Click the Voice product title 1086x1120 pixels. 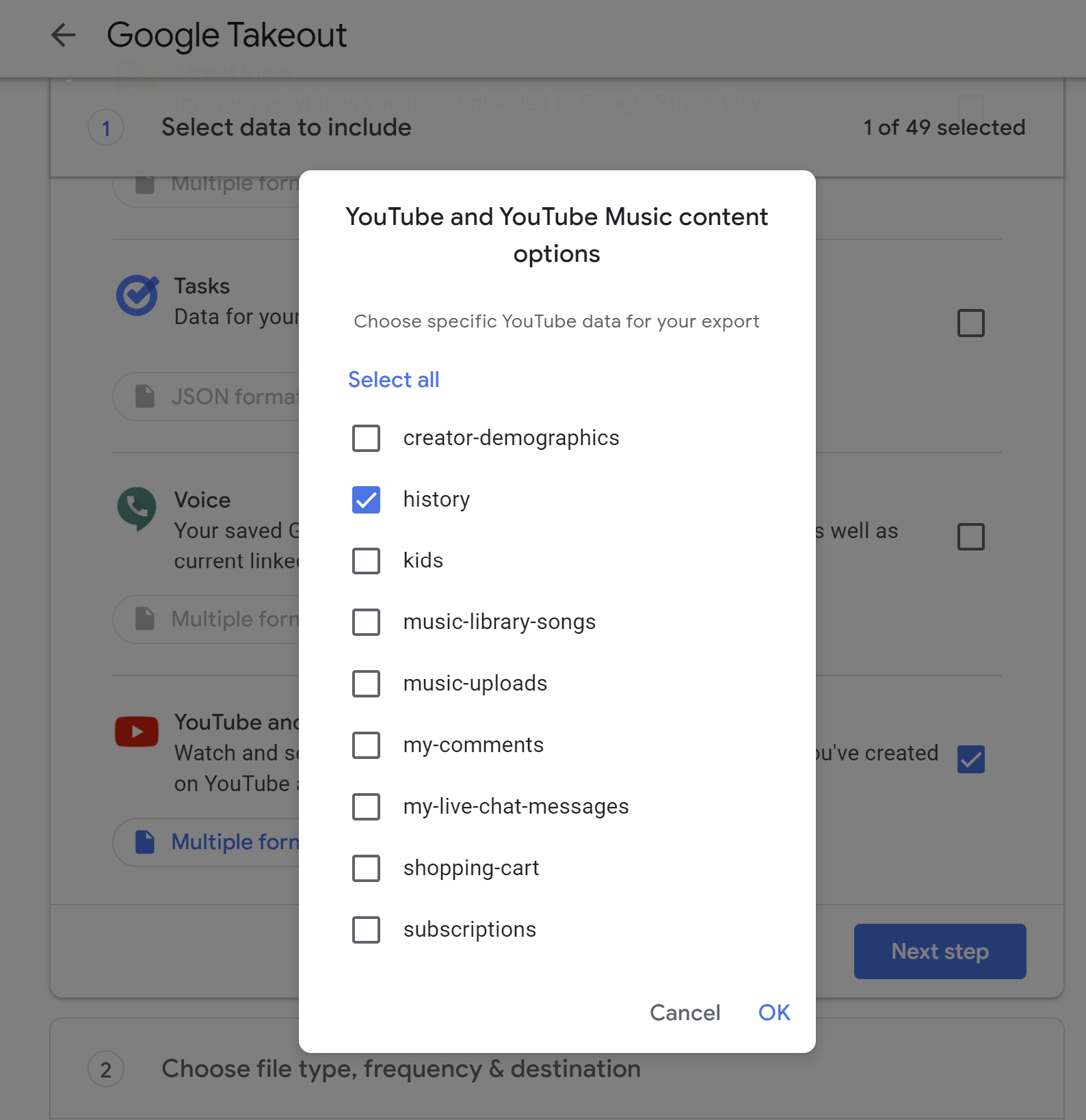coord(202,500)
